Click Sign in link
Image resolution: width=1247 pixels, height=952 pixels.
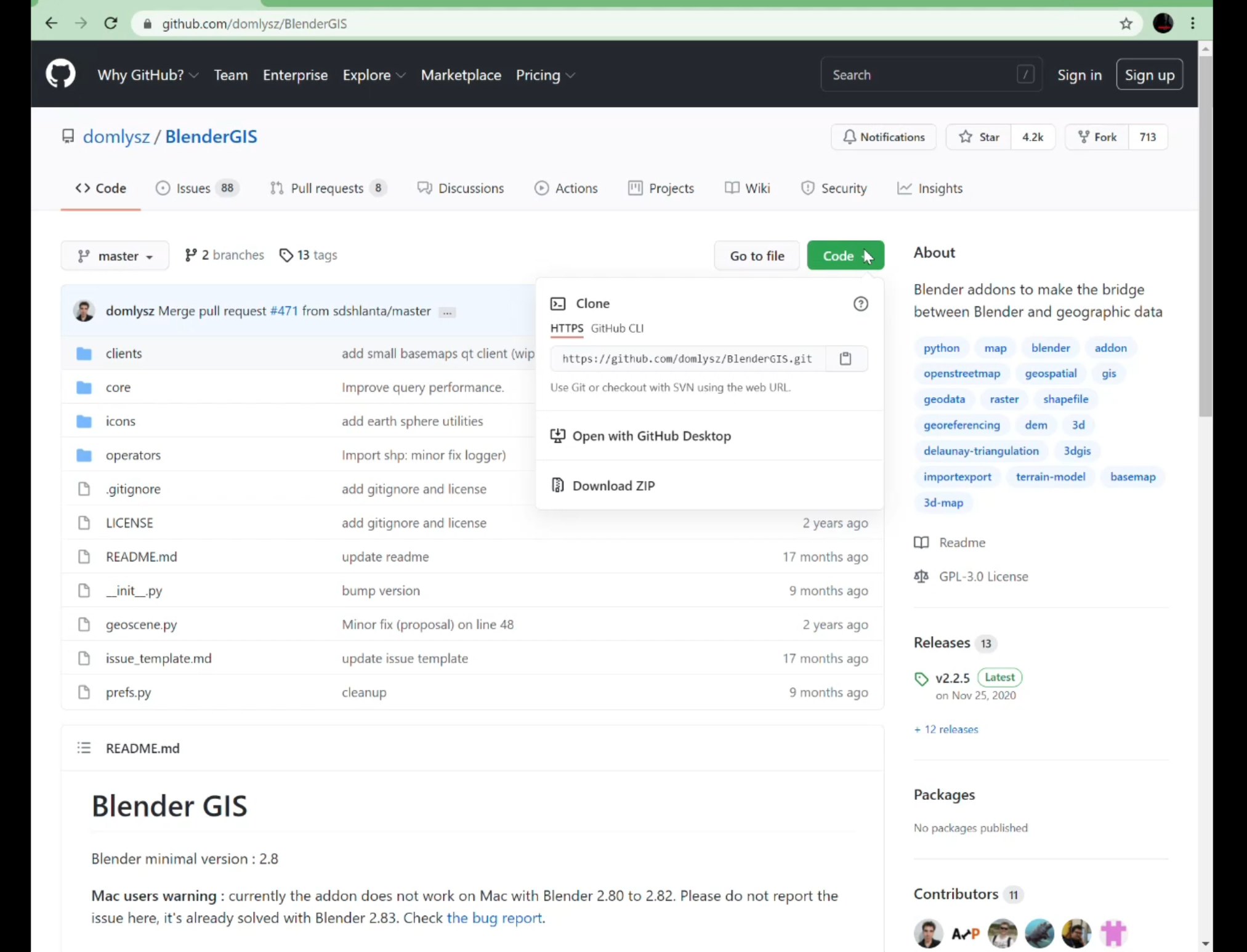point(1079,75)
